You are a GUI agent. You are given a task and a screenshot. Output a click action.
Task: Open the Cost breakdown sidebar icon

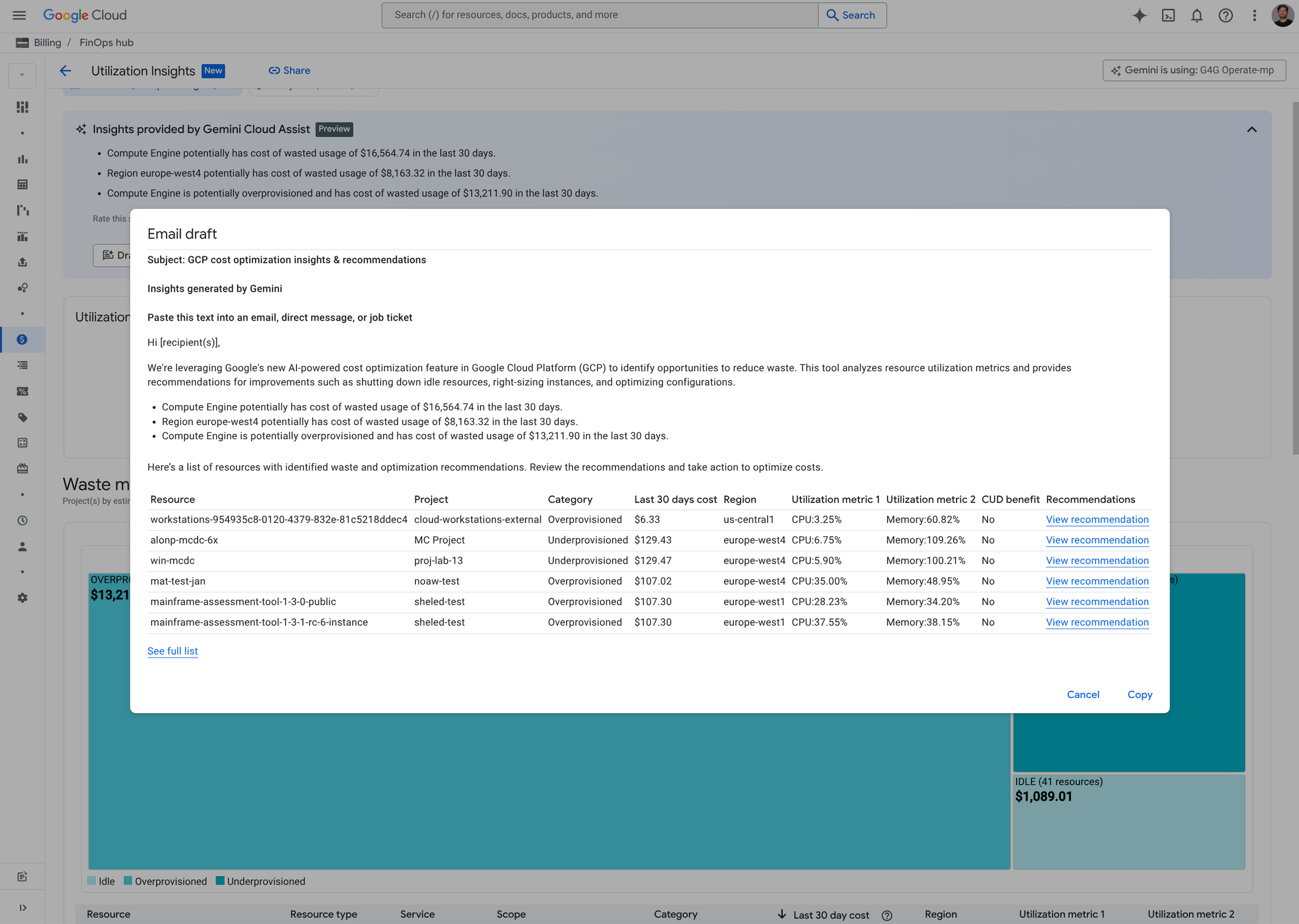(22, 211)
